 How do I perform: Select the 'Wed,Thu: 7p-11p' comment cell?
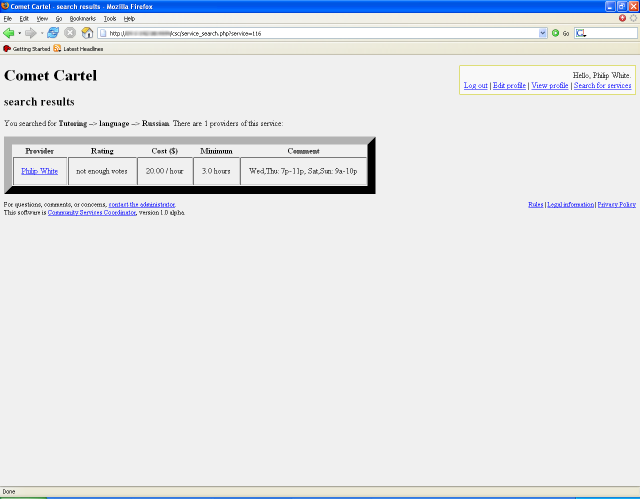pyautogui.click(x=303, y=171)
